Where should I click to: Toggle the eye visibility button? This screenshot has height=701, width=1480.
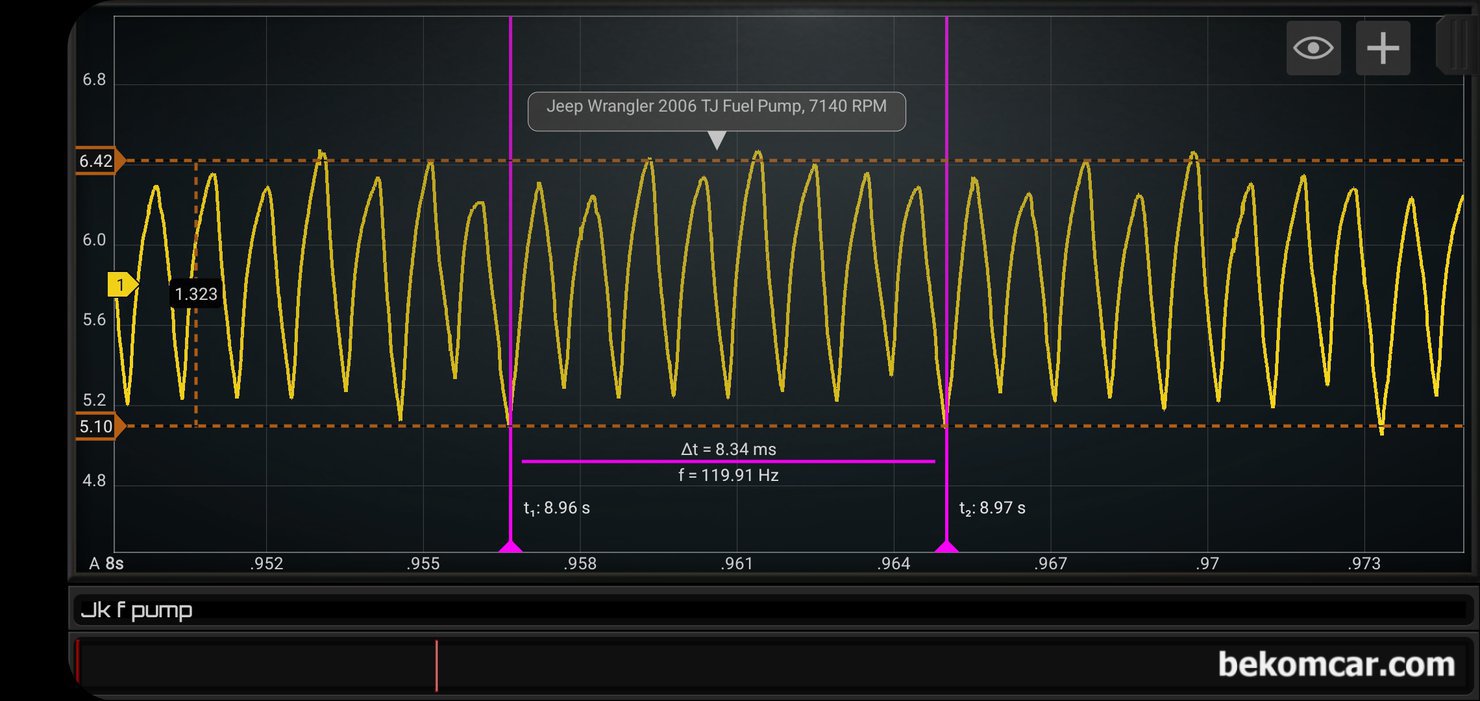click(1312, 48)
